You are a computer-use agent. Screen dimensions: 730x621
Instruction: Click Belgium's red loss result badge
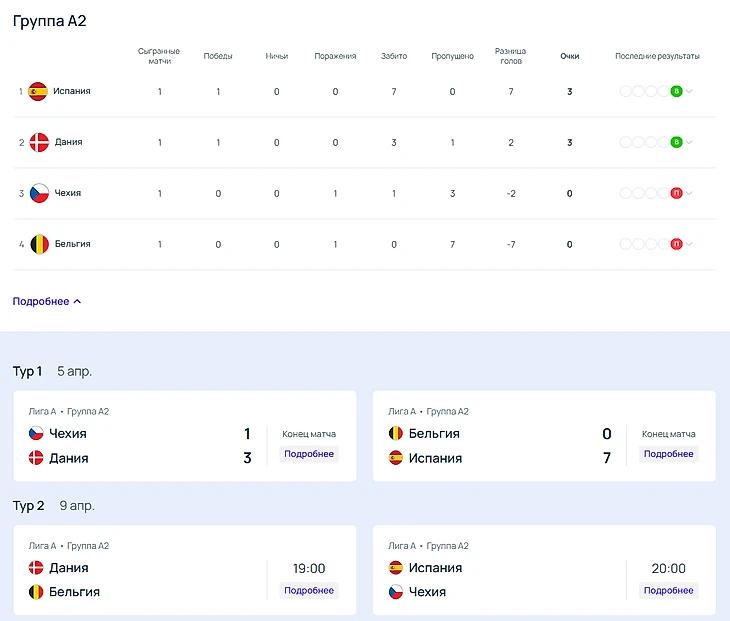(x=676, y=244)
